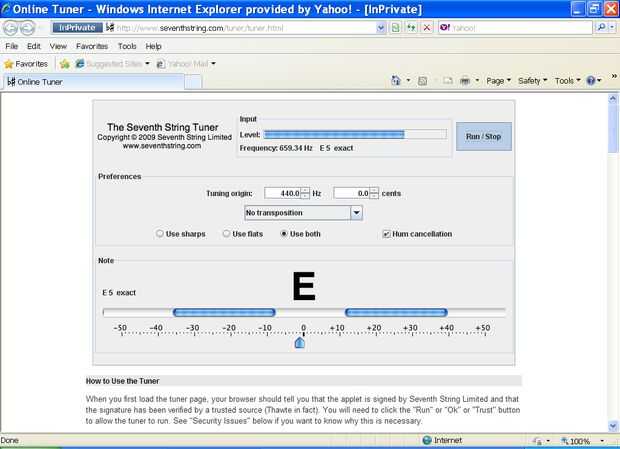
Task: Click the Feeds toolbar icon
Action: click(x=422, y=81)
